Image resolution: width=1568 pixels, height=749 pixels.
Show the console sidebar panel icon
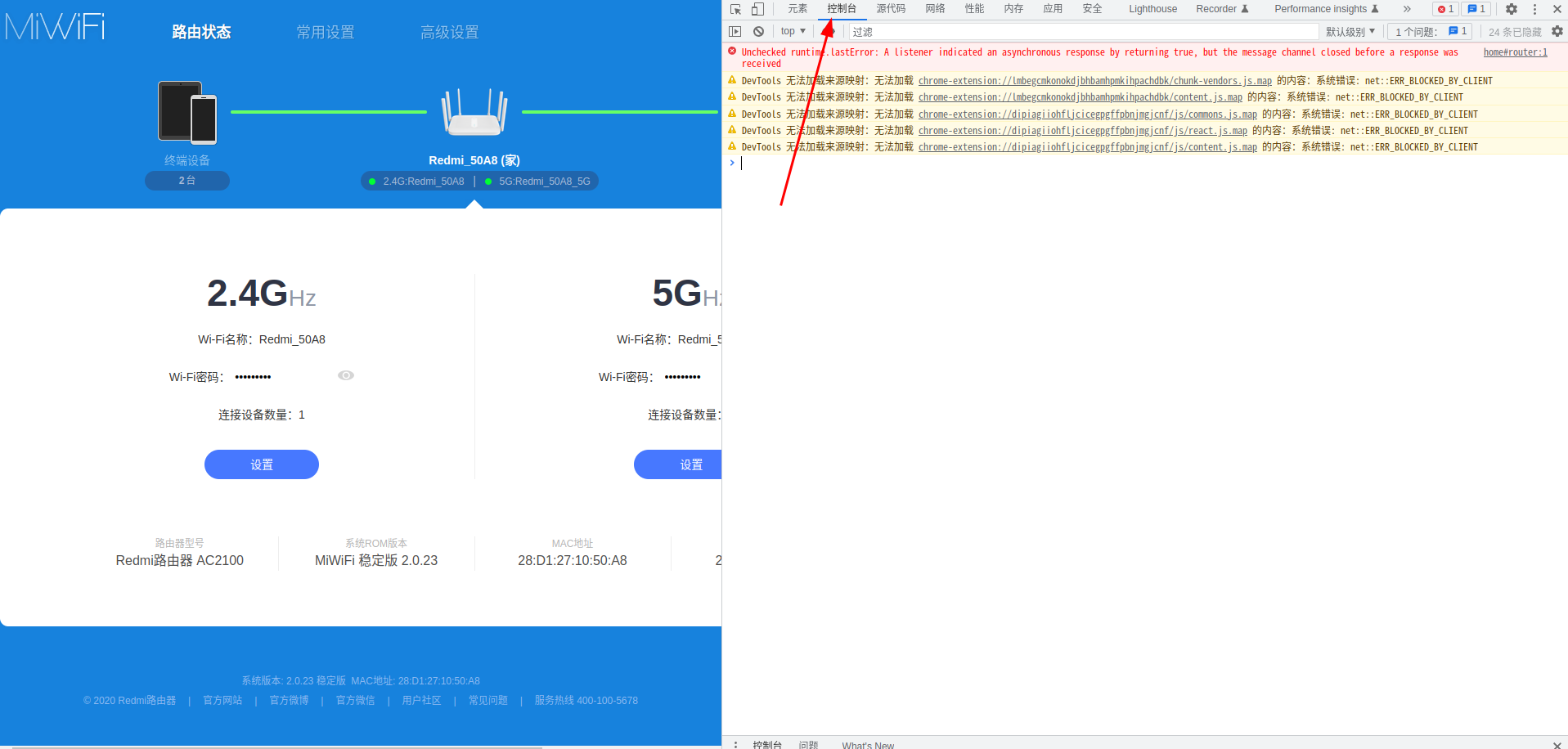(735, 31)
